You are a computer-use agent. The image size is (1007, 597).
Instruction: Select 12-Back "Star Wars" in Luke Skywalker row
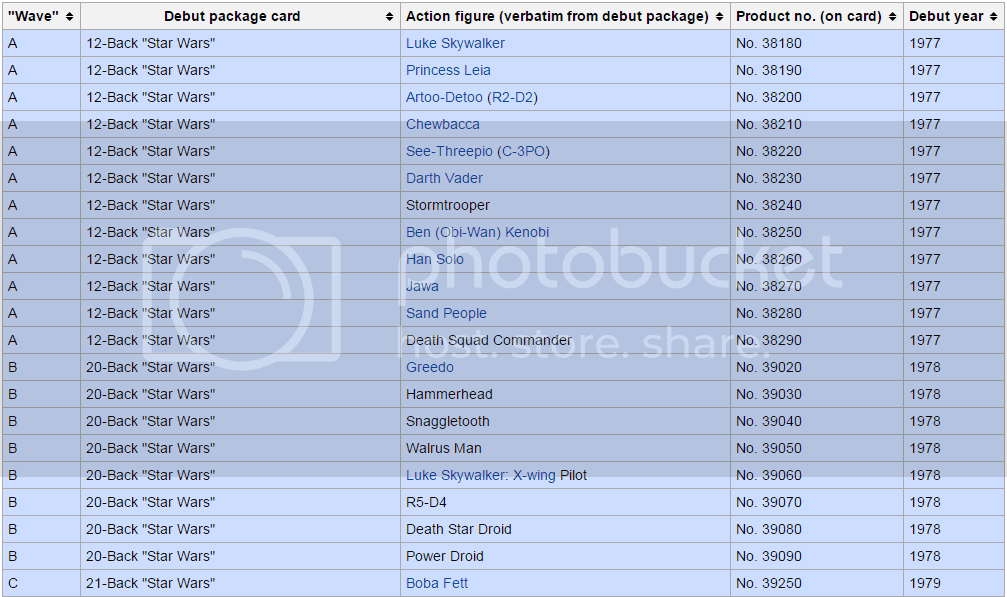click(x=150, y=44)
